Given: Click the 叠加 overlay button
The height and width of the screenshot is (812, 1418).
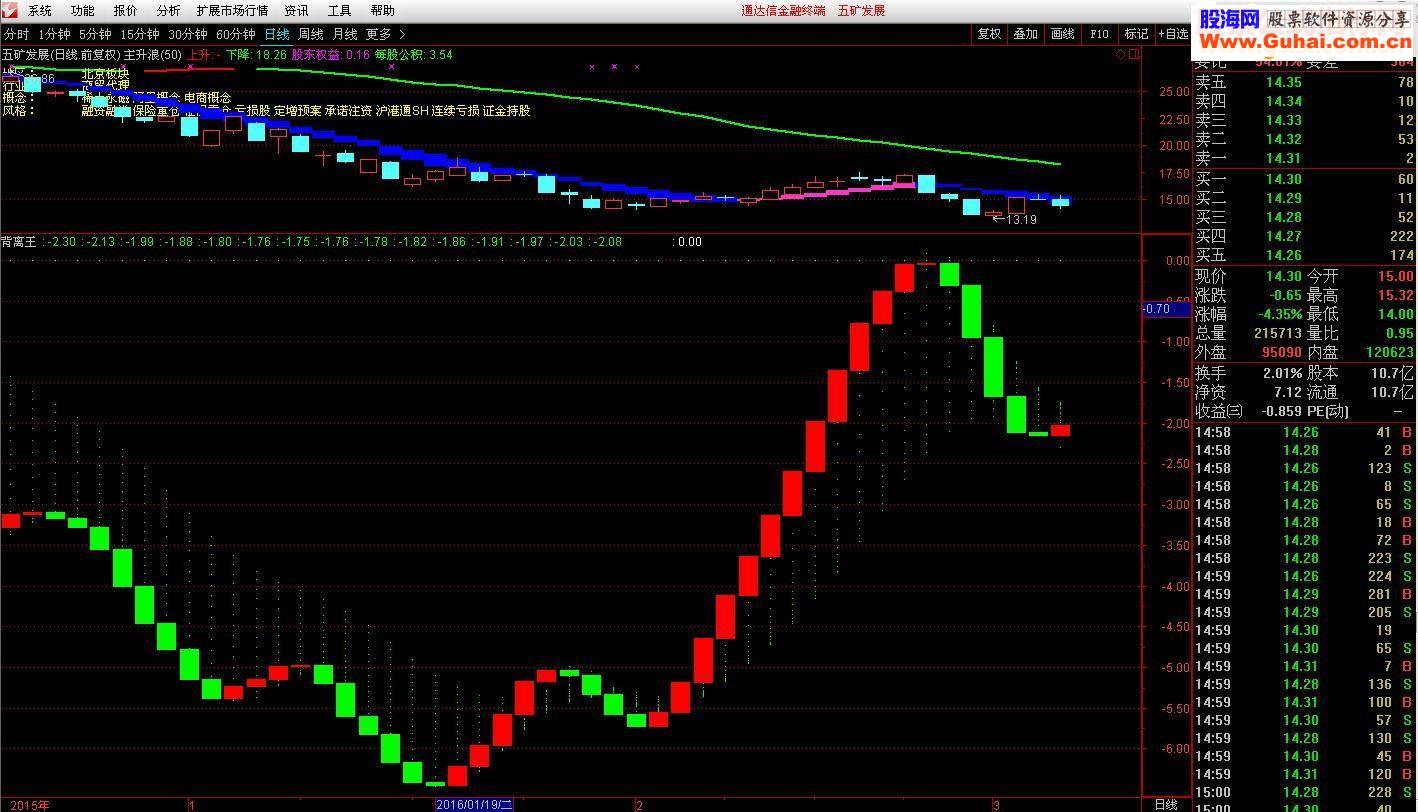Looking at the screenshot, I should click(1025, 34).
